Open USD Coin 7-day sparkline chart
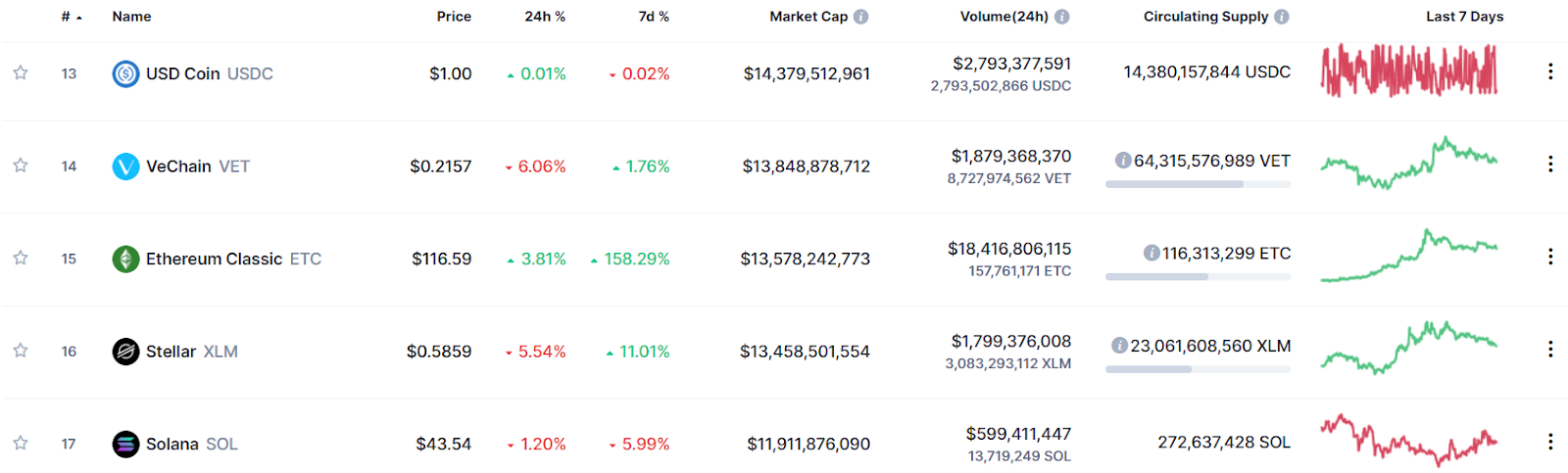The height and width of the screenshot is (473, 1568). 1409,71
